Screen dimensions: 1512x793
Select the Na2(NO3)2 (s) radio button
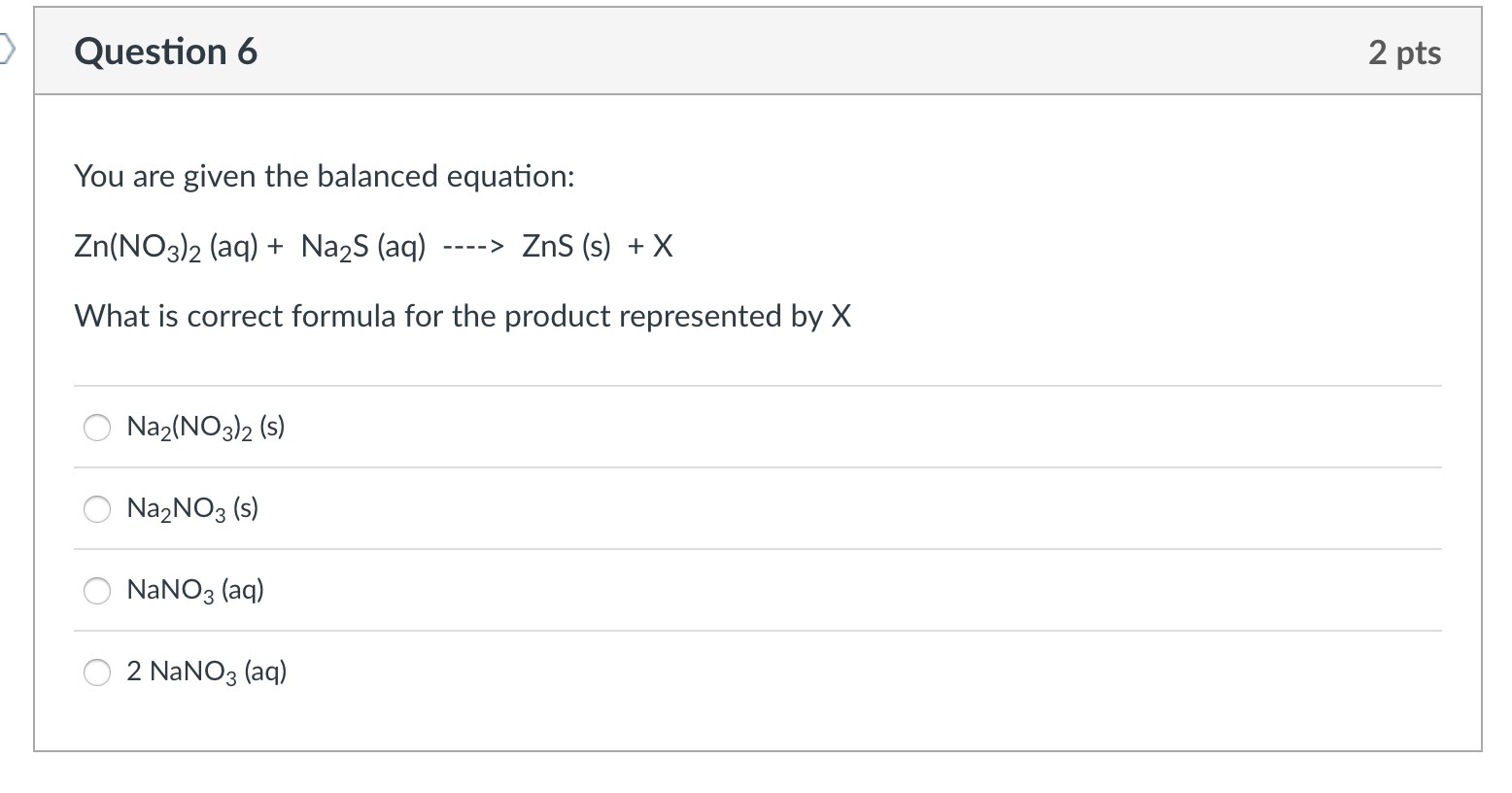[x=97, y=428]
